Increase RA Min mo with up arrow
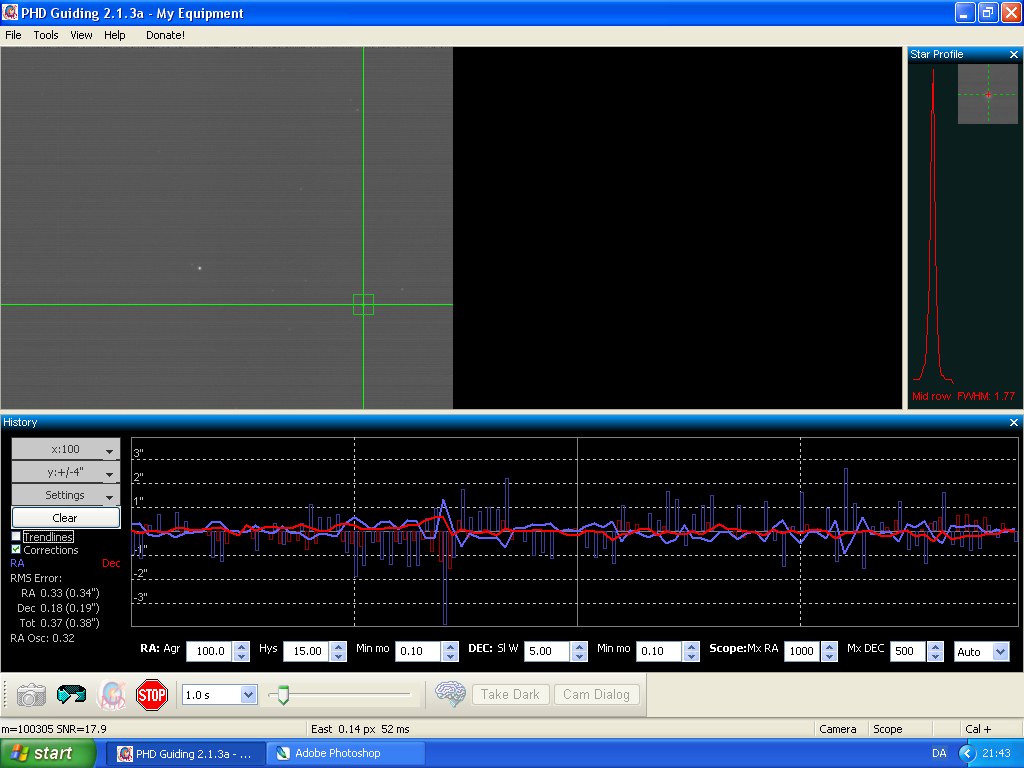The width and height of the screenshot is (1024, 768). (450, 647)
